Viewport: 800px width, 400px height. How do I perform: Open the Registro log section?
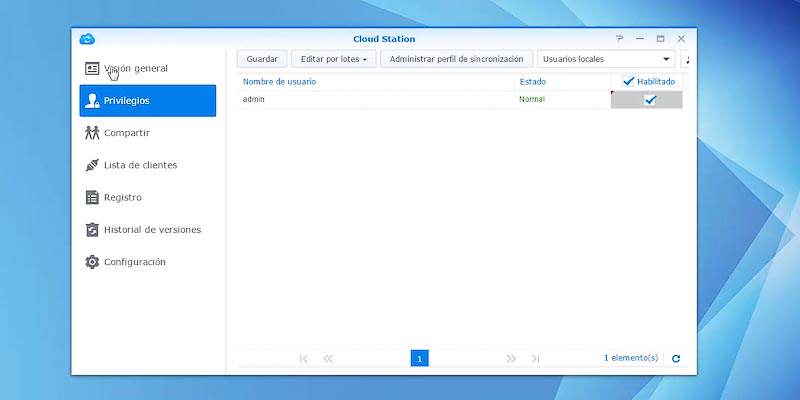pyautogui.click(x=147, y=197)
